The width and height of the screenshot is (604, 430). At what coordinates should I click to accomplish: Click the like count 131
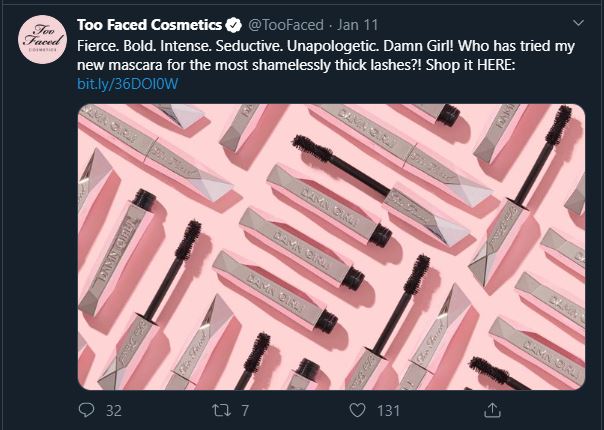(387, 410)
